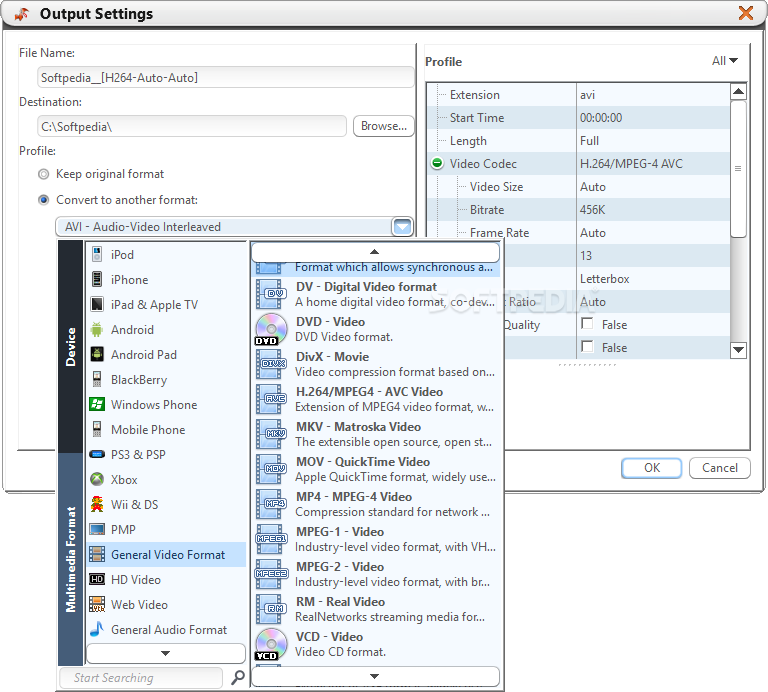Click the MKV film icon
The height and width of the screenshot is (692, 768).
click(271, 434)
